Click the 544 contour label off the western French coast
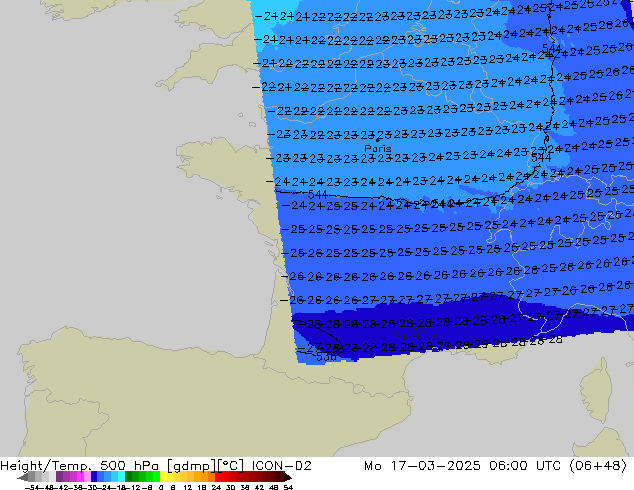 317,194
